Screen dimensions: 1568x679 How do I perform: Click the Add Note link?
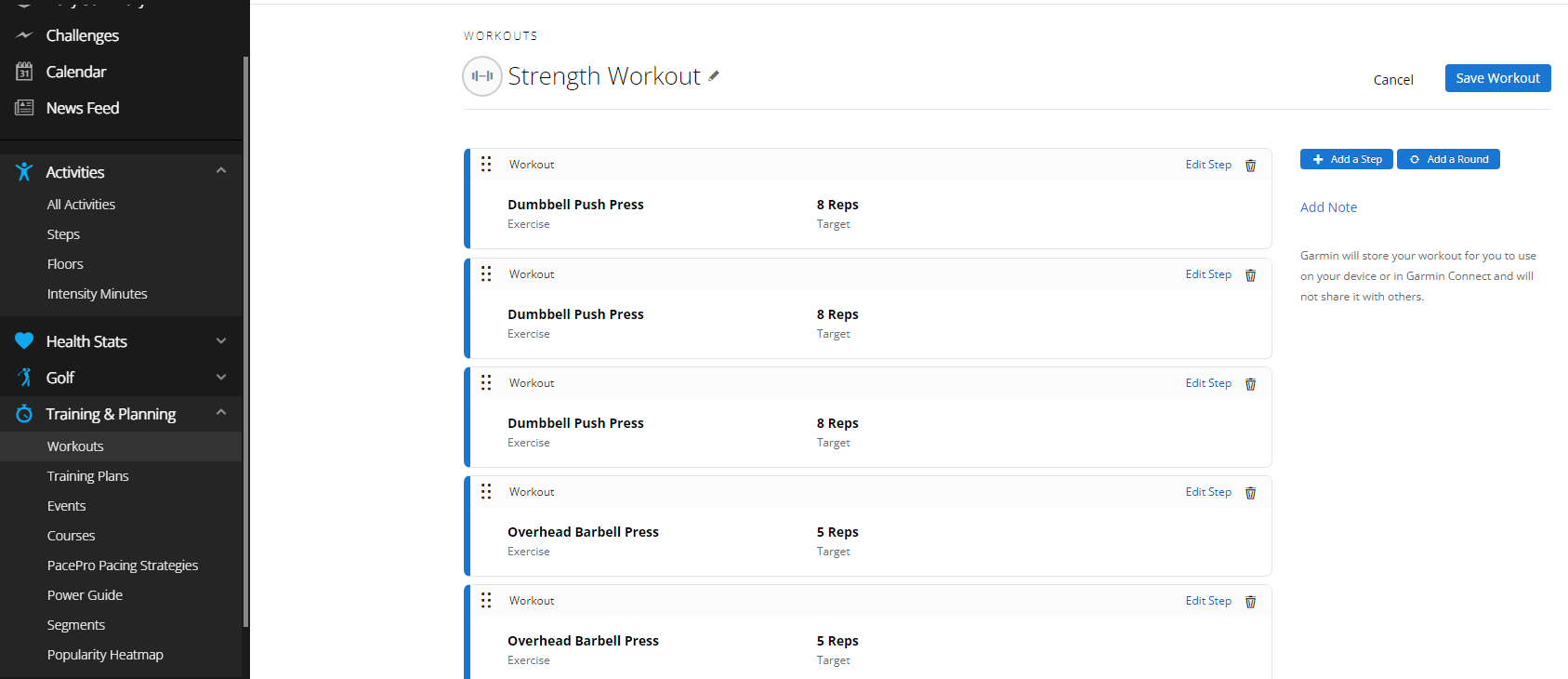click(x=1328, y=207)
